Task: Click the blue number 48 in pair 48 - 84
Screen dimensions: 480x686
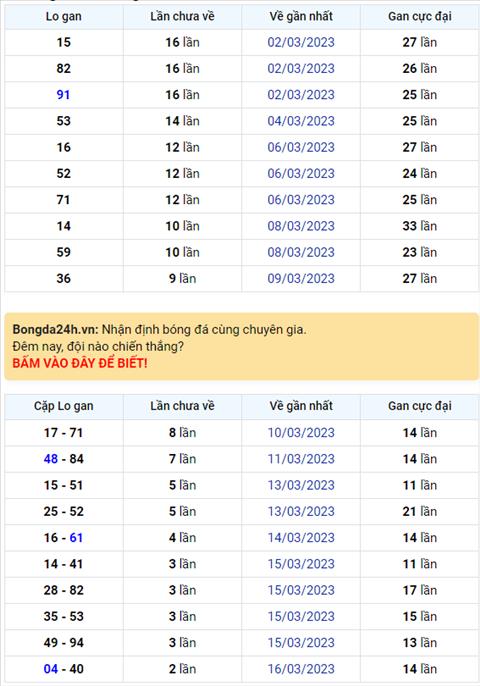Action: tap(51, 459)
